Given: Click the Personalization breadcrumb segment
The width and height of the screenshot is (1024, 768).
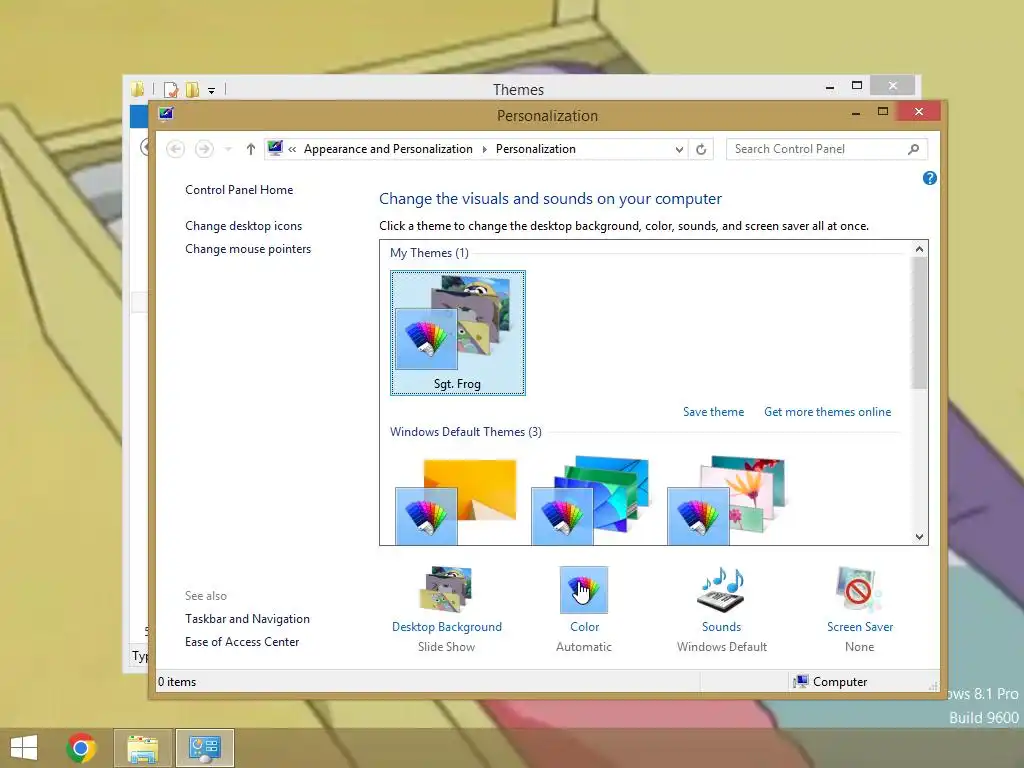Looking at the screenshot, I should point(536,149).
